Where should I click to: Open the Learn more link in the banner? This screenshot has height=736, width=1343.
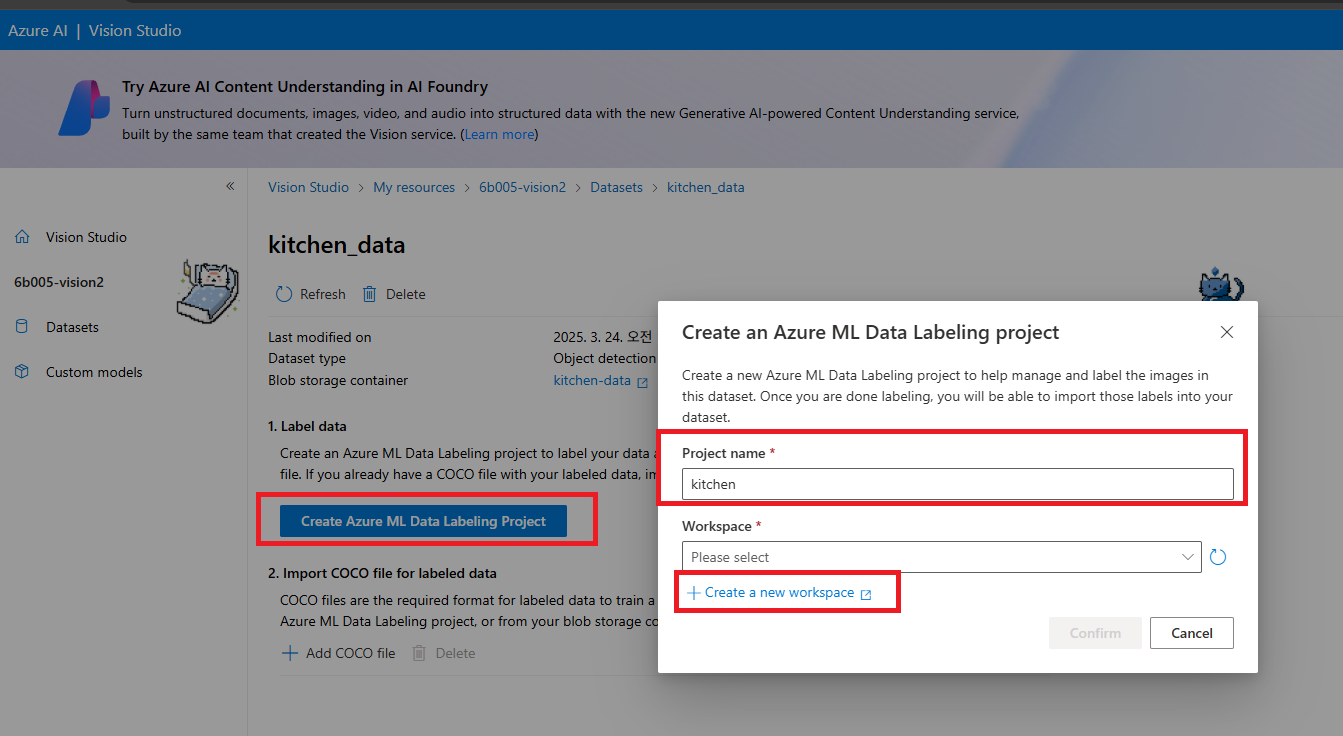(499, 134)
